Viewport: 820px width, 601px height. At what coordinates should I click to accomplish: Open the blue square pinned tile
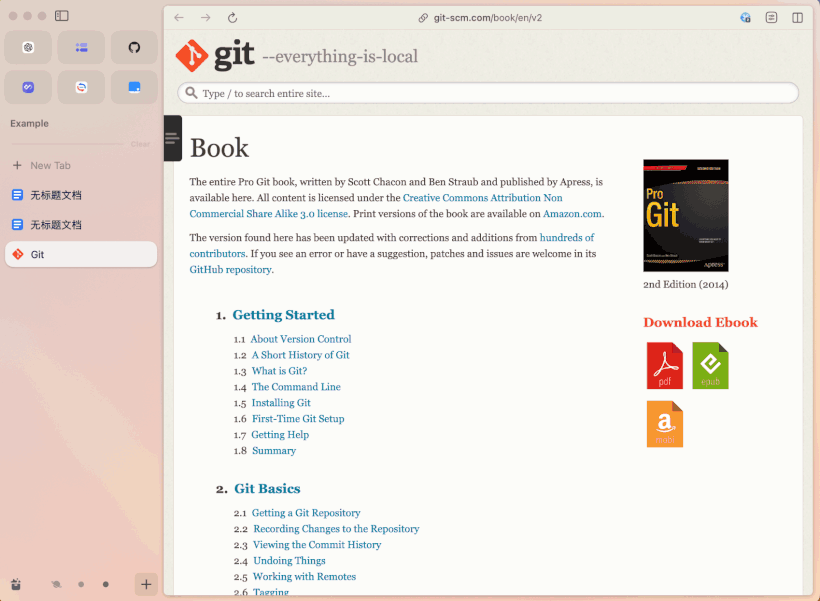pyautogui.click(x=134, y=87)
